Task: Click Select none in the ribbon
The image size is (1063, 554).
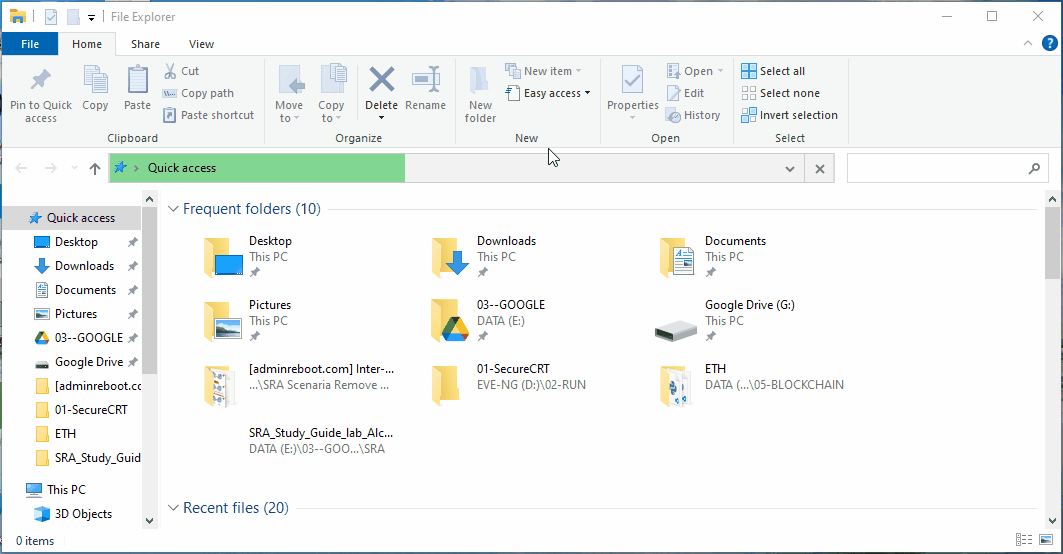Action: click(781, 93)
